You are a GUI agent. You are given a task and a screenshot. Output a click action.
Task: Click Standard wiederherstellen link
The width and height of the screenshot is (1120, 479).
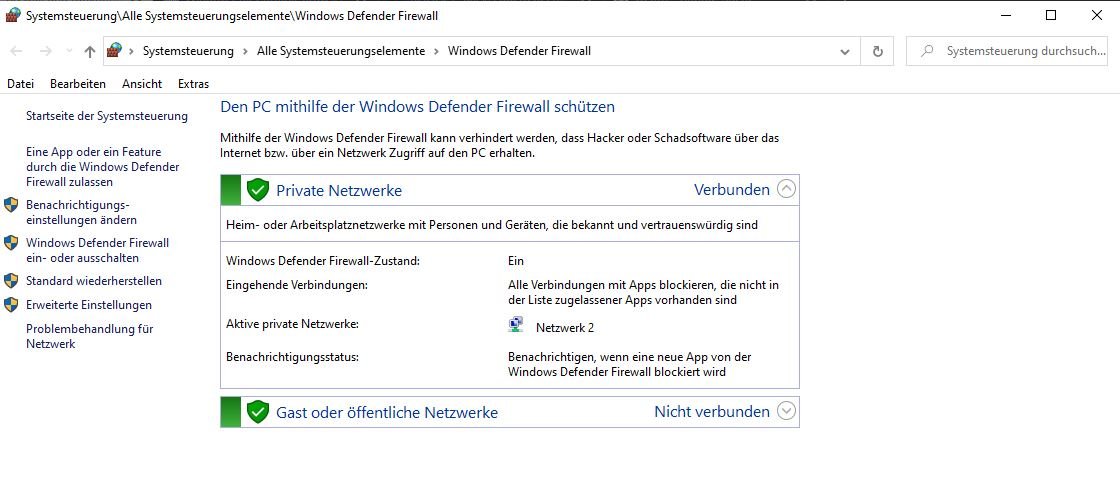(94, 281)
